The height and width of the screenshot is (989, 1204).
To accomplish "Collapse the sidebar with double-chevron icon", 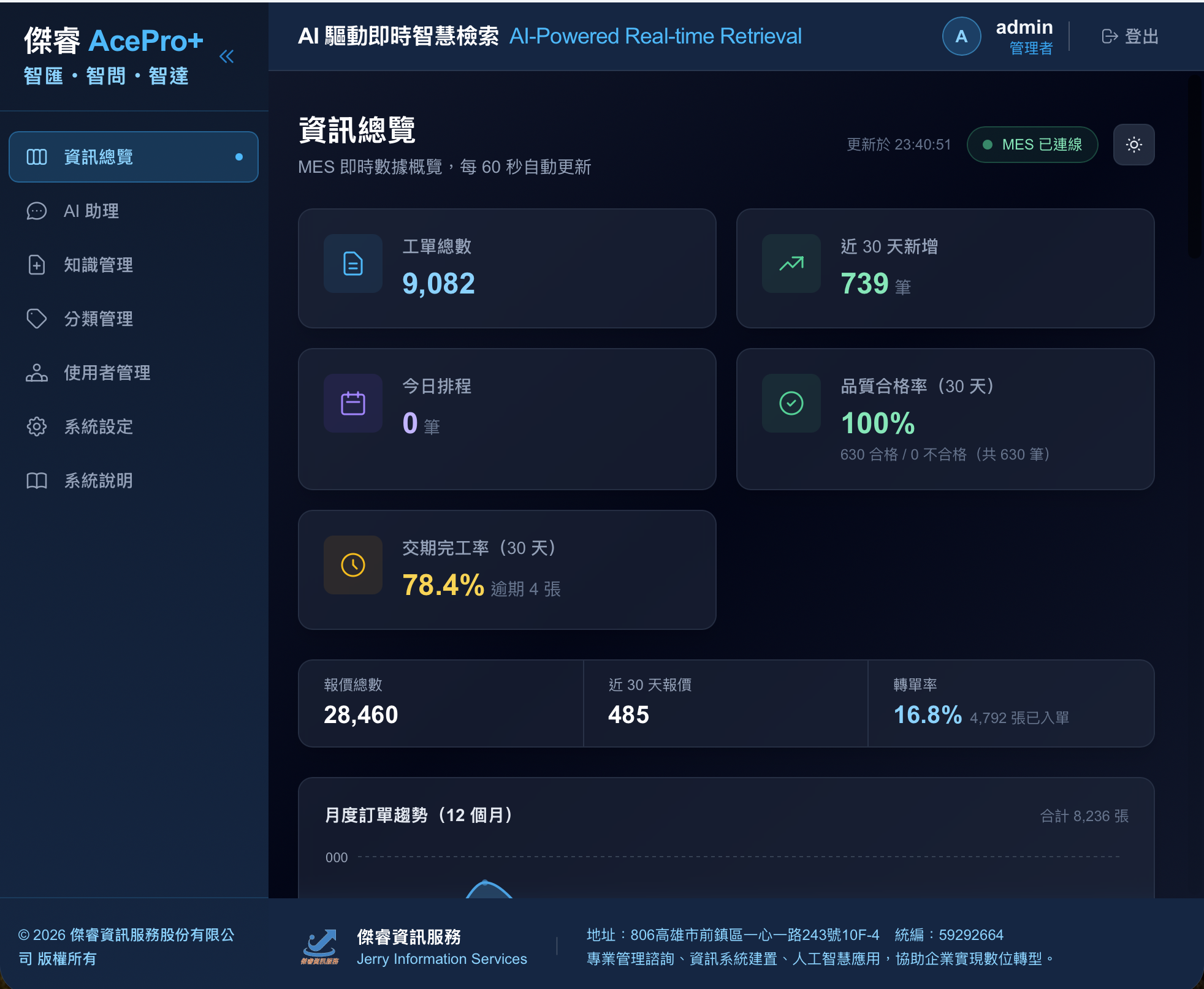I will click(x=227, y=56).
